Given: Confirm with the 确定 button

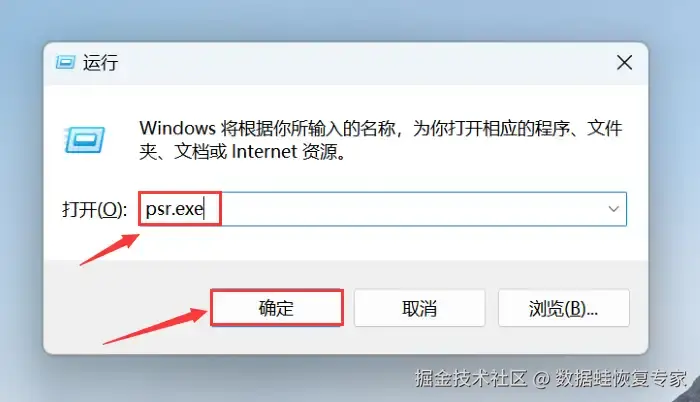Looking at the screenshot, I should pos(277,308).
